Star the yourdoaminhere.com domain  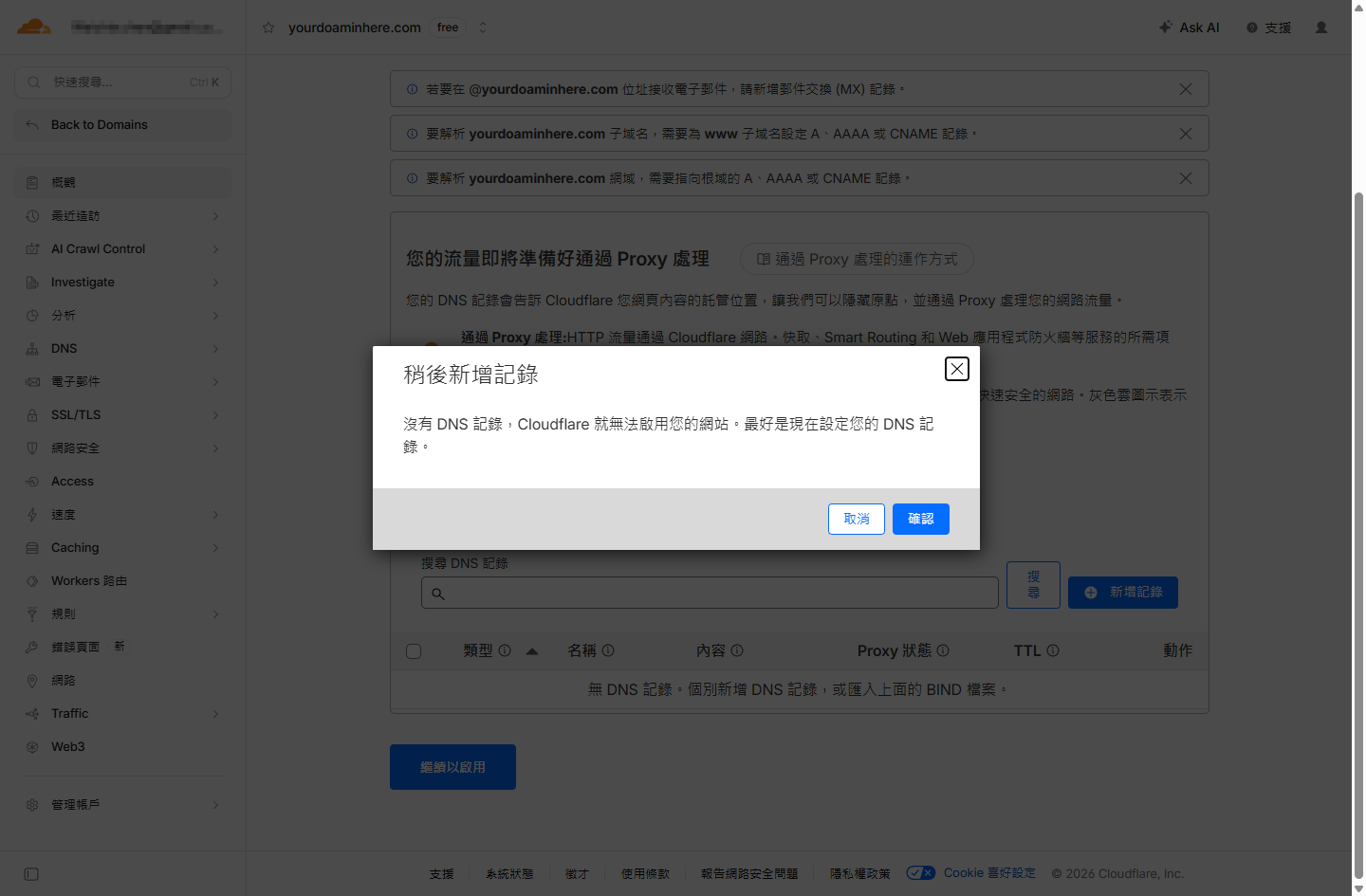(x=268, y=27)
